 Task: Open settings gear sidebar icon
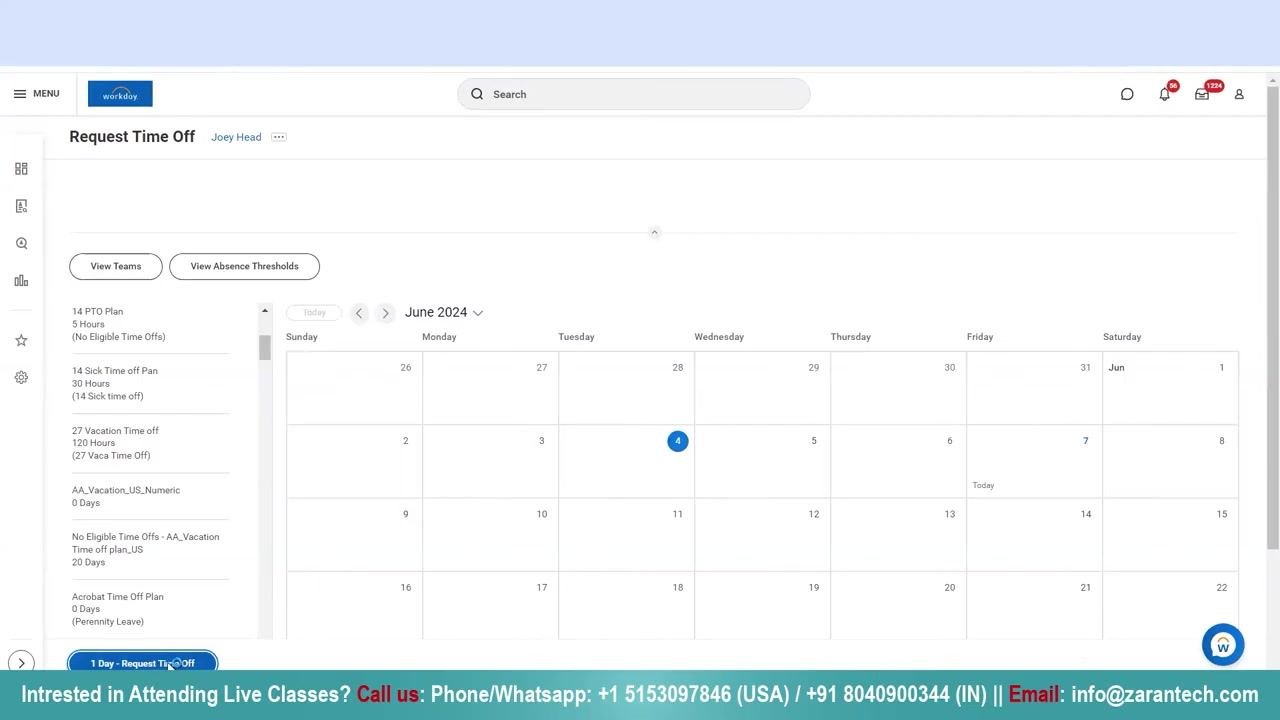tap(21, 378)
